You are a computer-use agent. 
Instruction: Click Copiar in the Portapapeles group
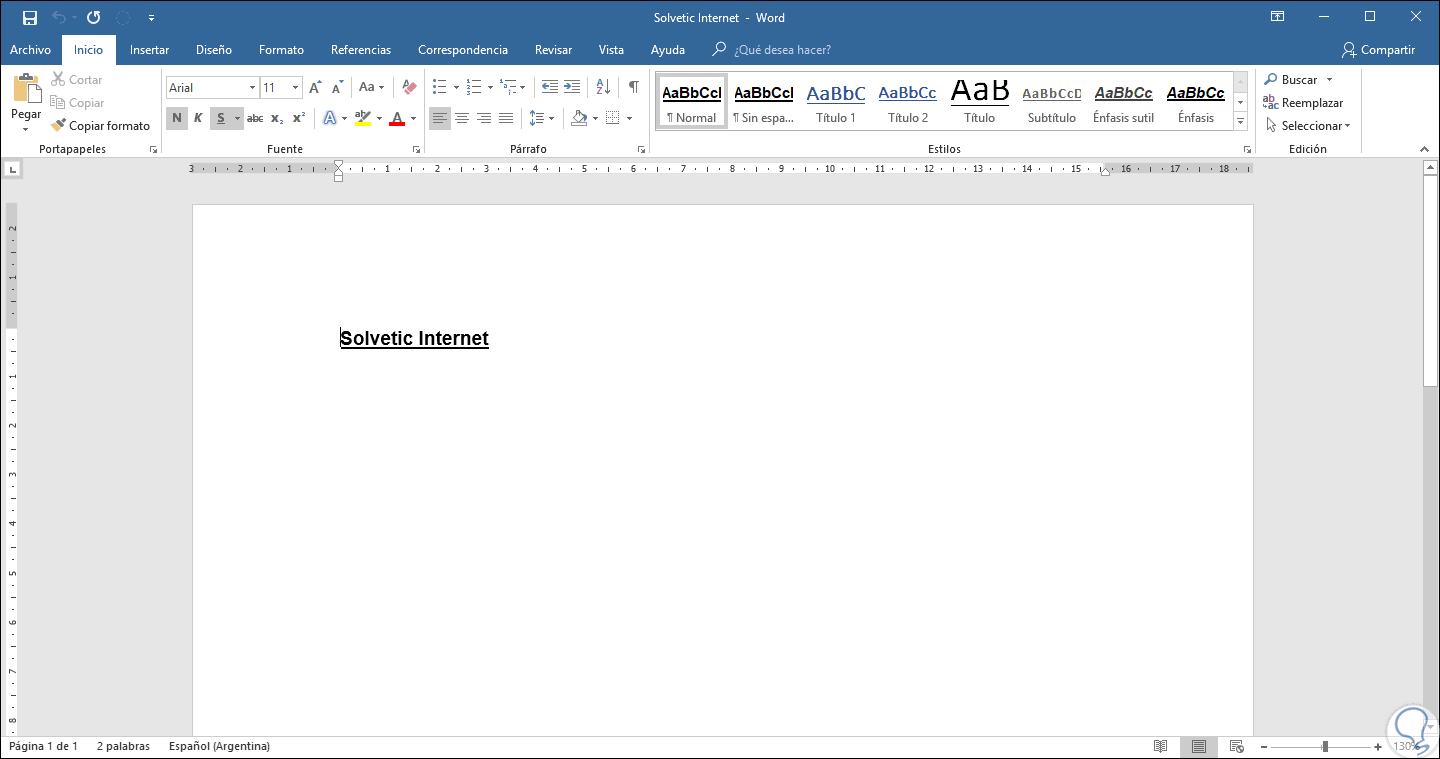(x=77, y=103)
